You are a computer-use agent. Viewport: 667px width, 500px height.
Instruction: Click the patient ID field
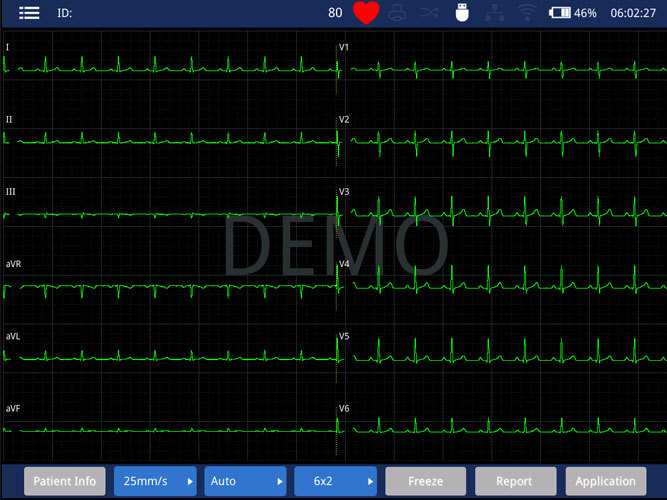click(64, 13)
